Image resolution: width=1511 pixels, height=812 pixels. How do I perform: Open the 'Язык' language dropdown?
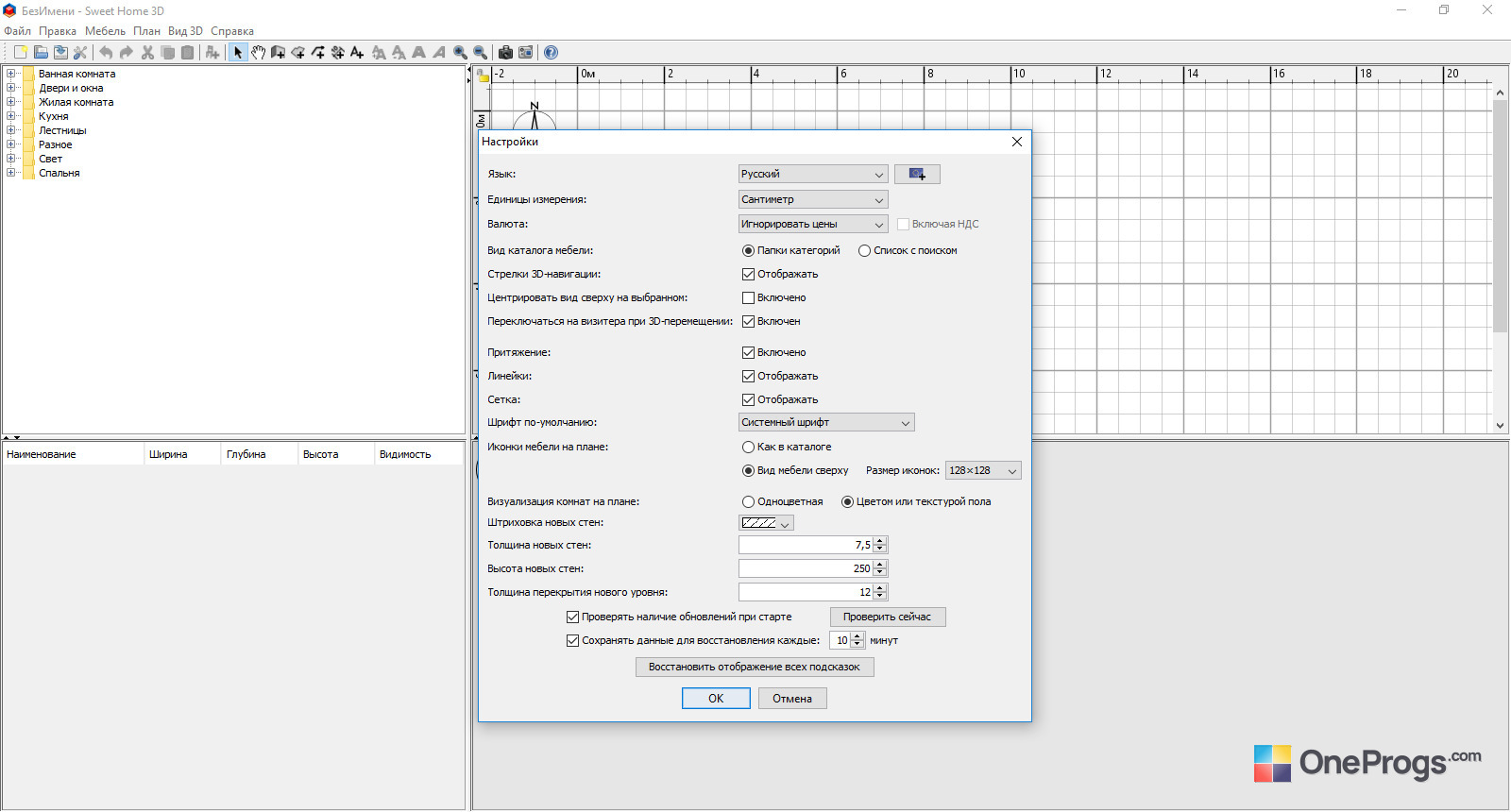tap(813, 174)
